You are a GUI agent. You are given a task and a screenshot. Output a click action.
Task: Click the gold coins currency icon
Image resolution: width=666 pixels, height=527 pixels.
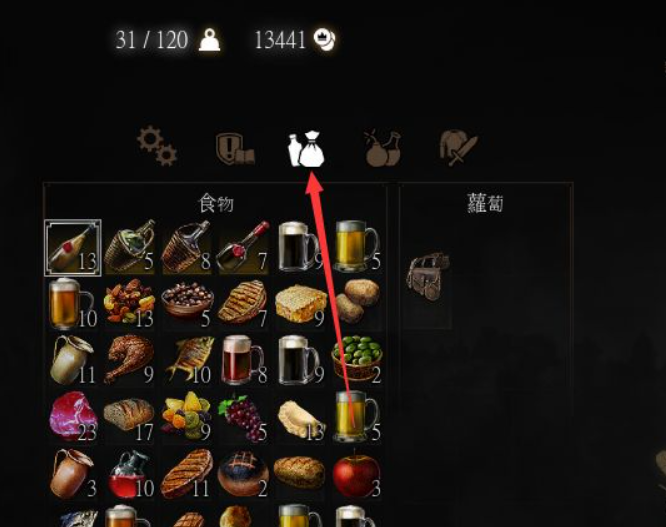(324, 39)
